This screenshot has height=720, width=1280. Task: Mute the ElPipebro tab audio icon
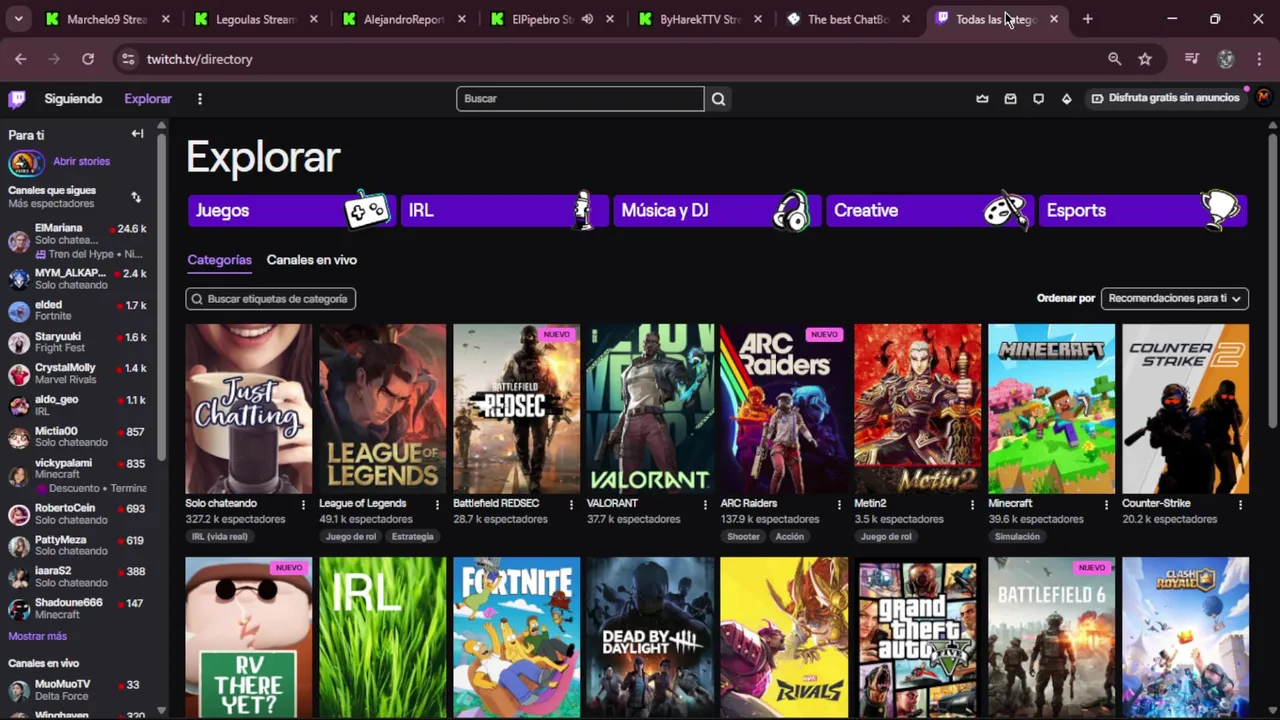[x=588, y=19]
